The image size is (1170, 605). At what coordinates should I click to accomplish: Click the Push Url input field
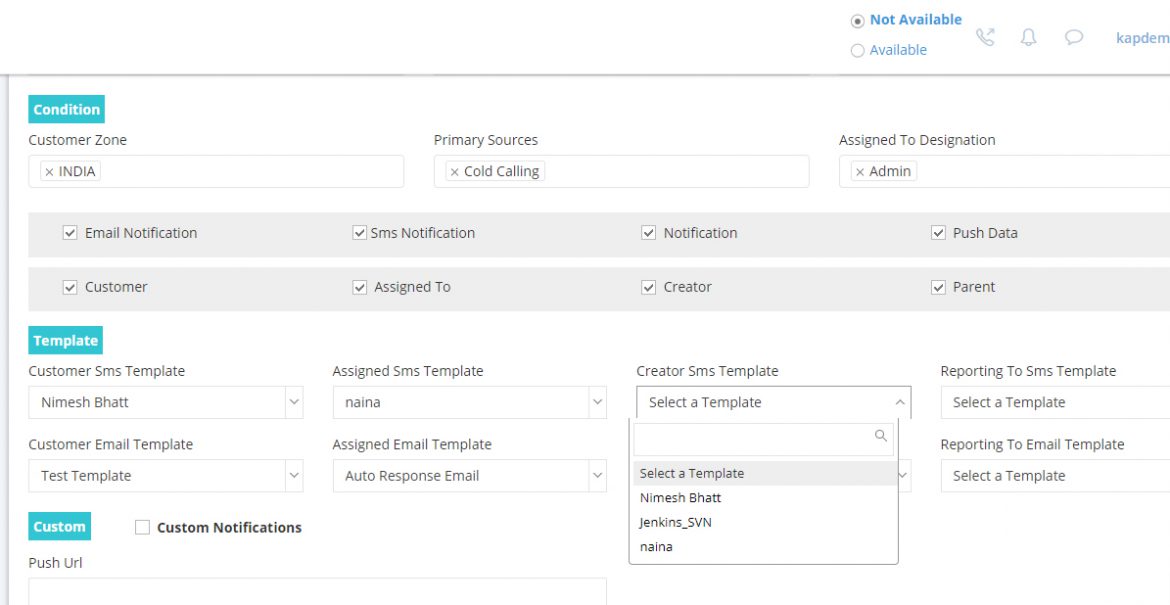point(317,591)
